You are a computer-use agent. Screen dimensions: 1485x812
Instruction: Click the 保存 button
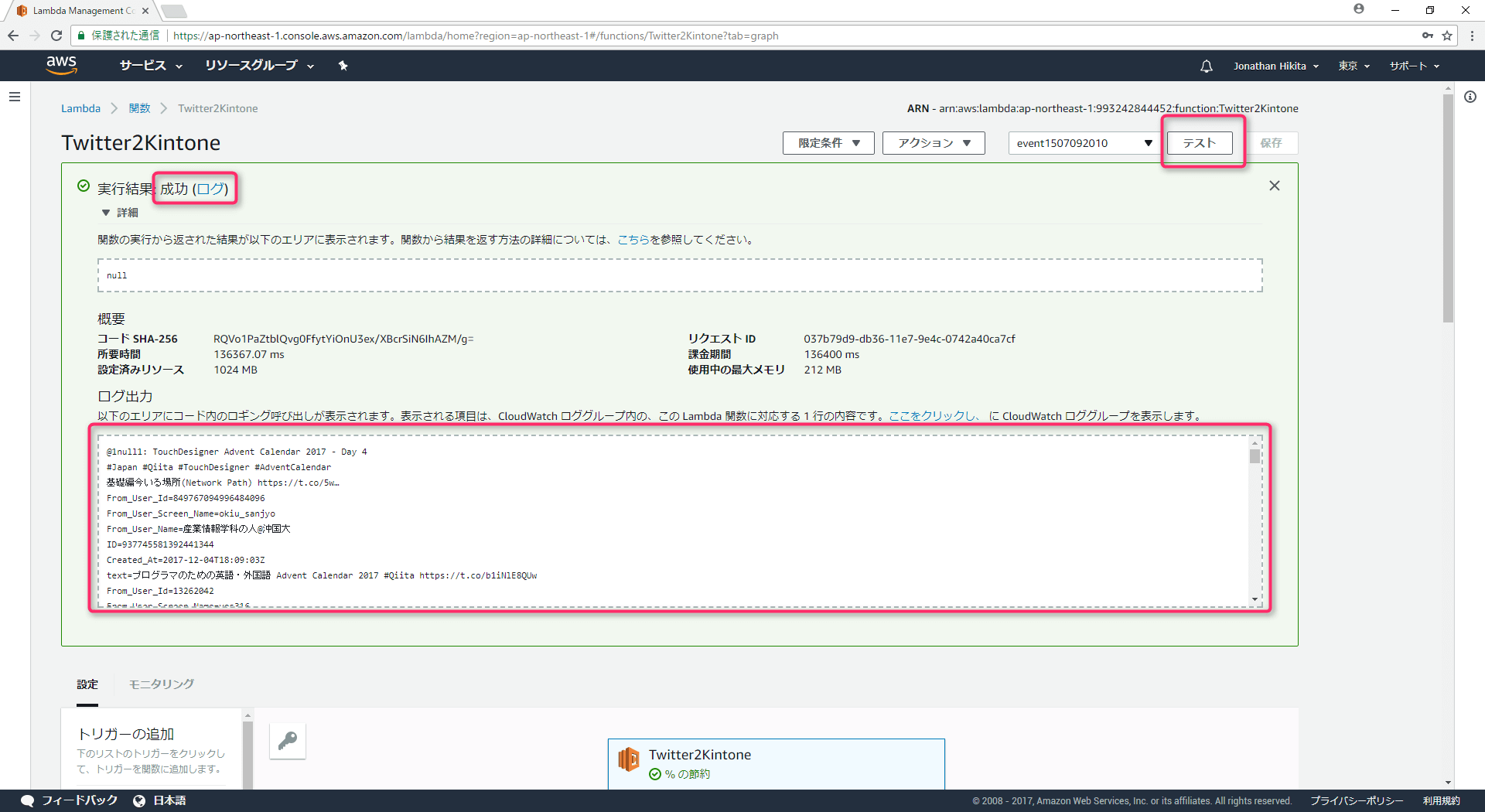[x=1271, y=143]
